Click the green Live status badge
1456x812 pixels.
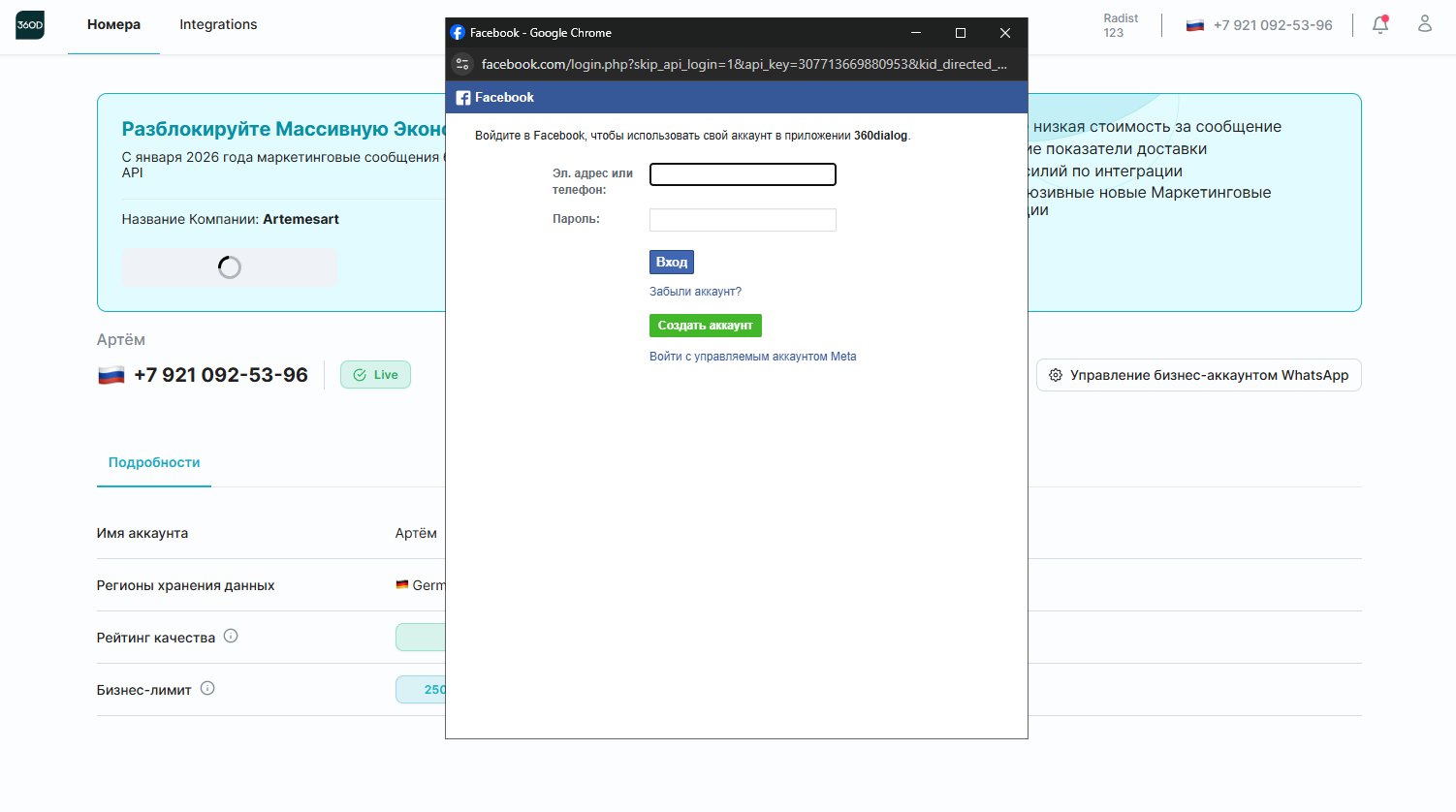click(375, 375)
